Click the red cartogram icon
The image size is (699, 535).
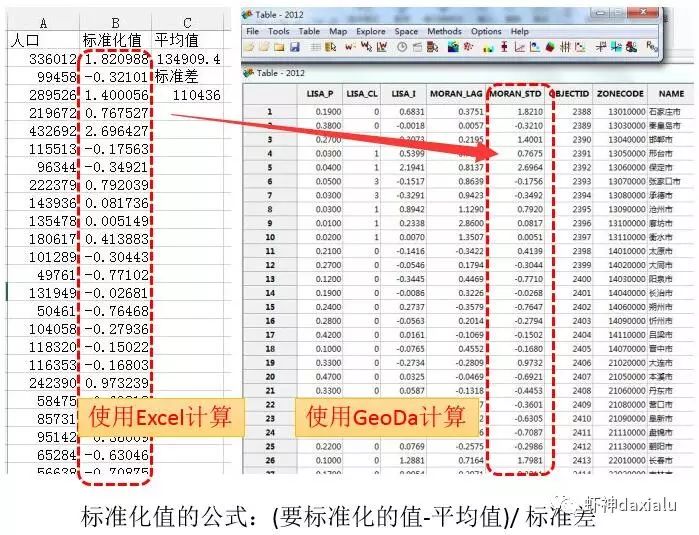(x=468, y=46)
